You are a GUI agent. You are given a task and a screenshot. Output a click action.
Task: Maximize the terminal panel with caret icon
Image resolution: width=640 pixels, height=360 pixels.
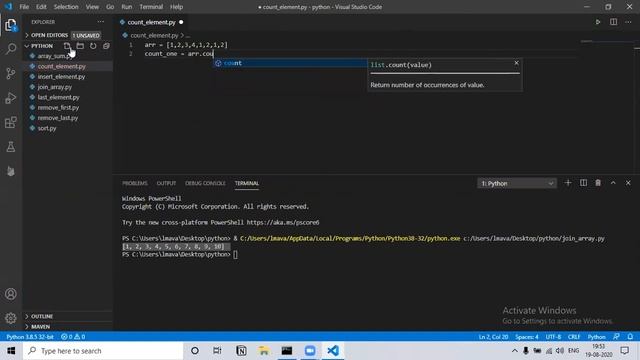(x=613, y=183)
